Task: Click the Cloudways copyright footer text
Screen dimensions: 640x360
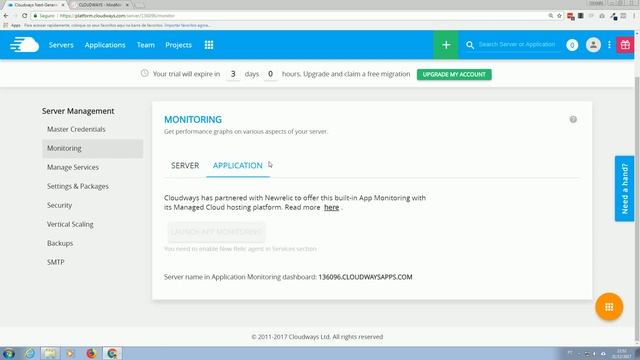Action: point(317,337)
